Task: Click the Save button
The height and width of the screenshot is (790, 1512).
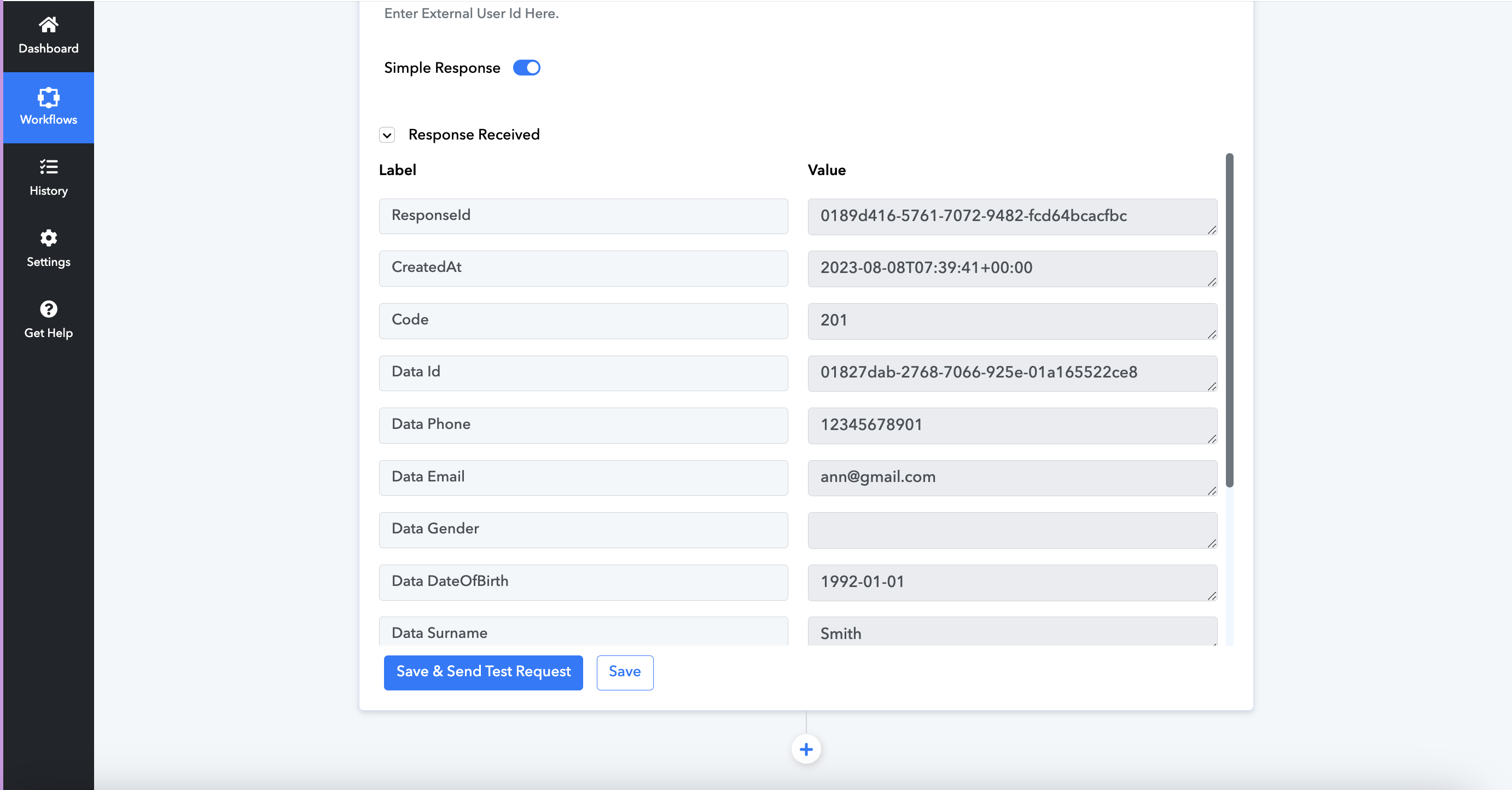Action: (x=625, y=672)
